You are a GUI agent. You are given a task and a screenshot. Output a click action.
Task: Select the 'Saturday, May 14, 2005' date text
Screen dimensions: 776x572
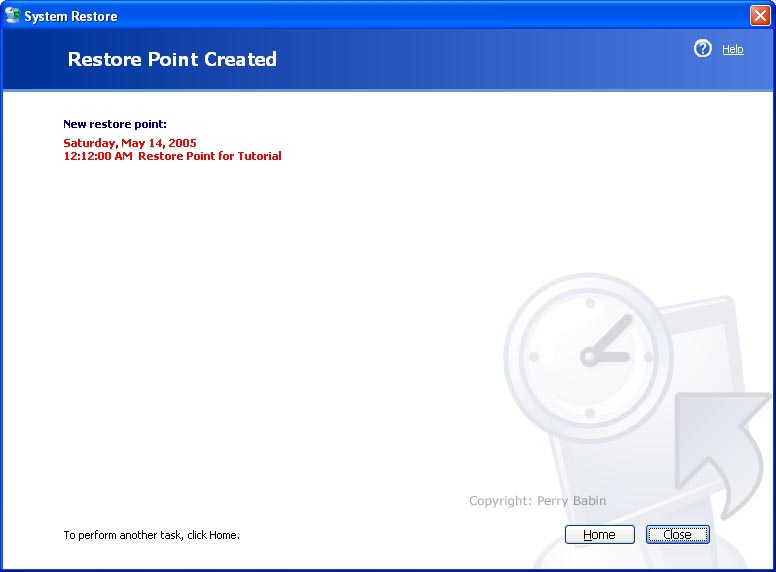130,143
